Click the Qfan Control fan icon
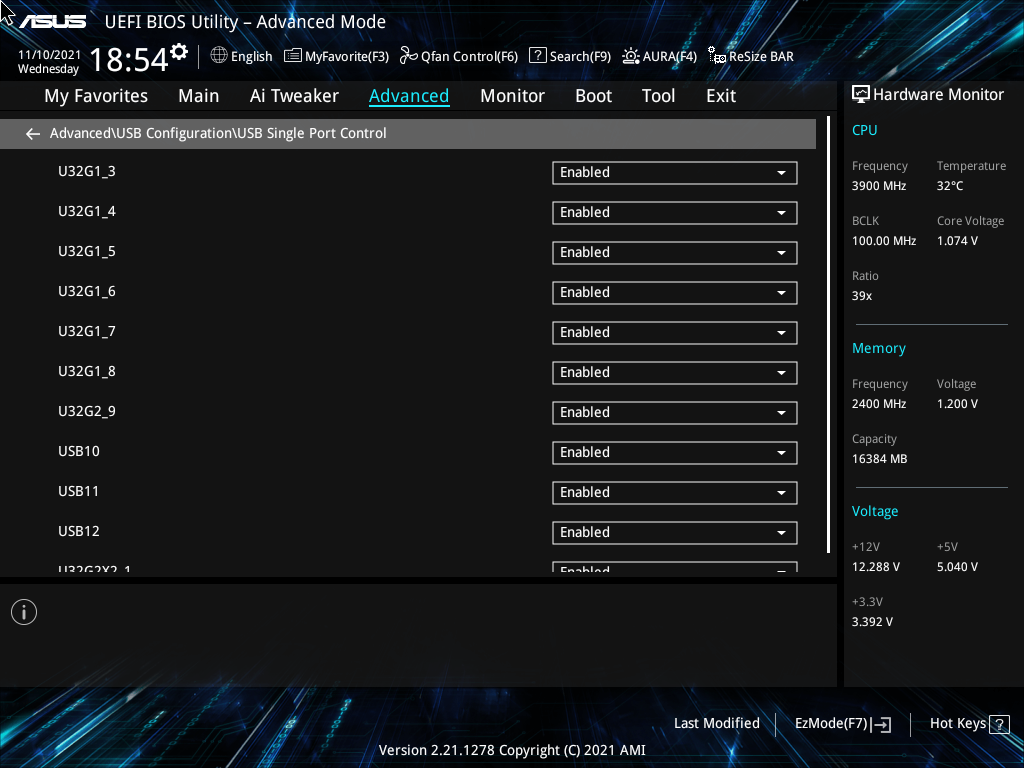Viewport: 1024px width, 768px height. tap(409, 56)
